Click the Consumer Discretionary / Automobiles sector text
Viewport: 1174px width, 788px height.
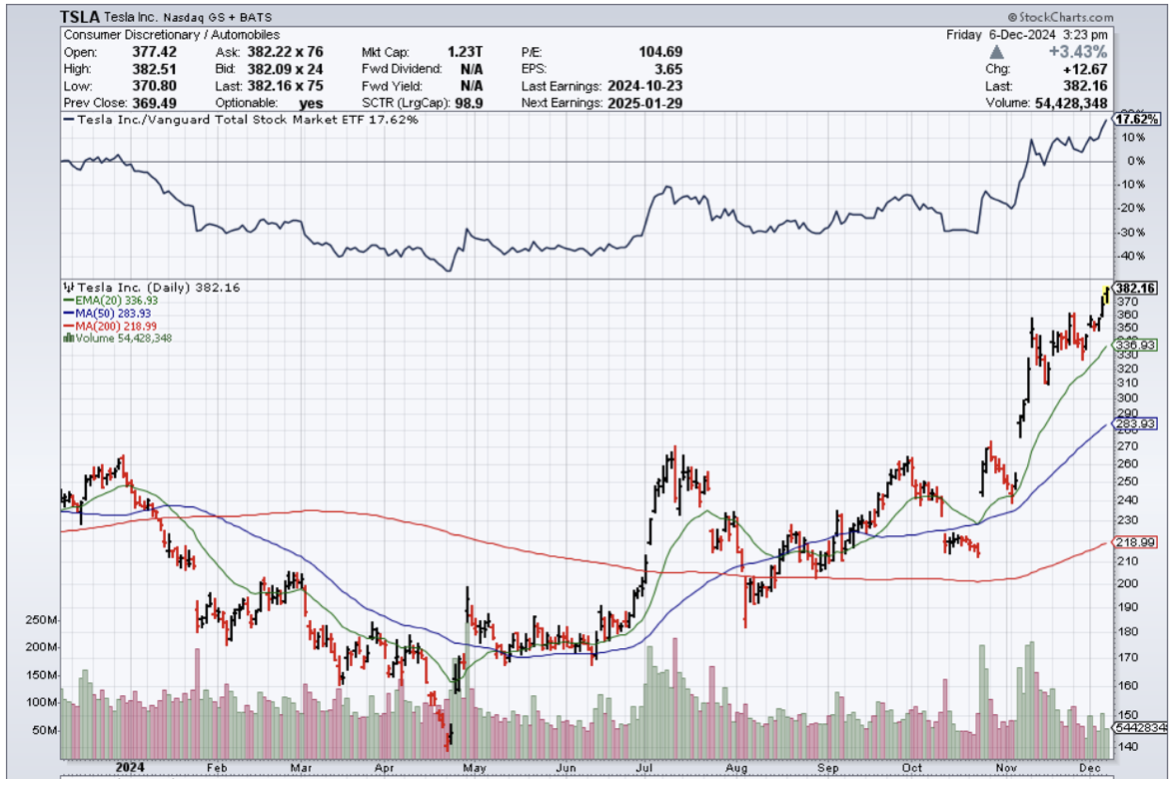coord(171,34)
